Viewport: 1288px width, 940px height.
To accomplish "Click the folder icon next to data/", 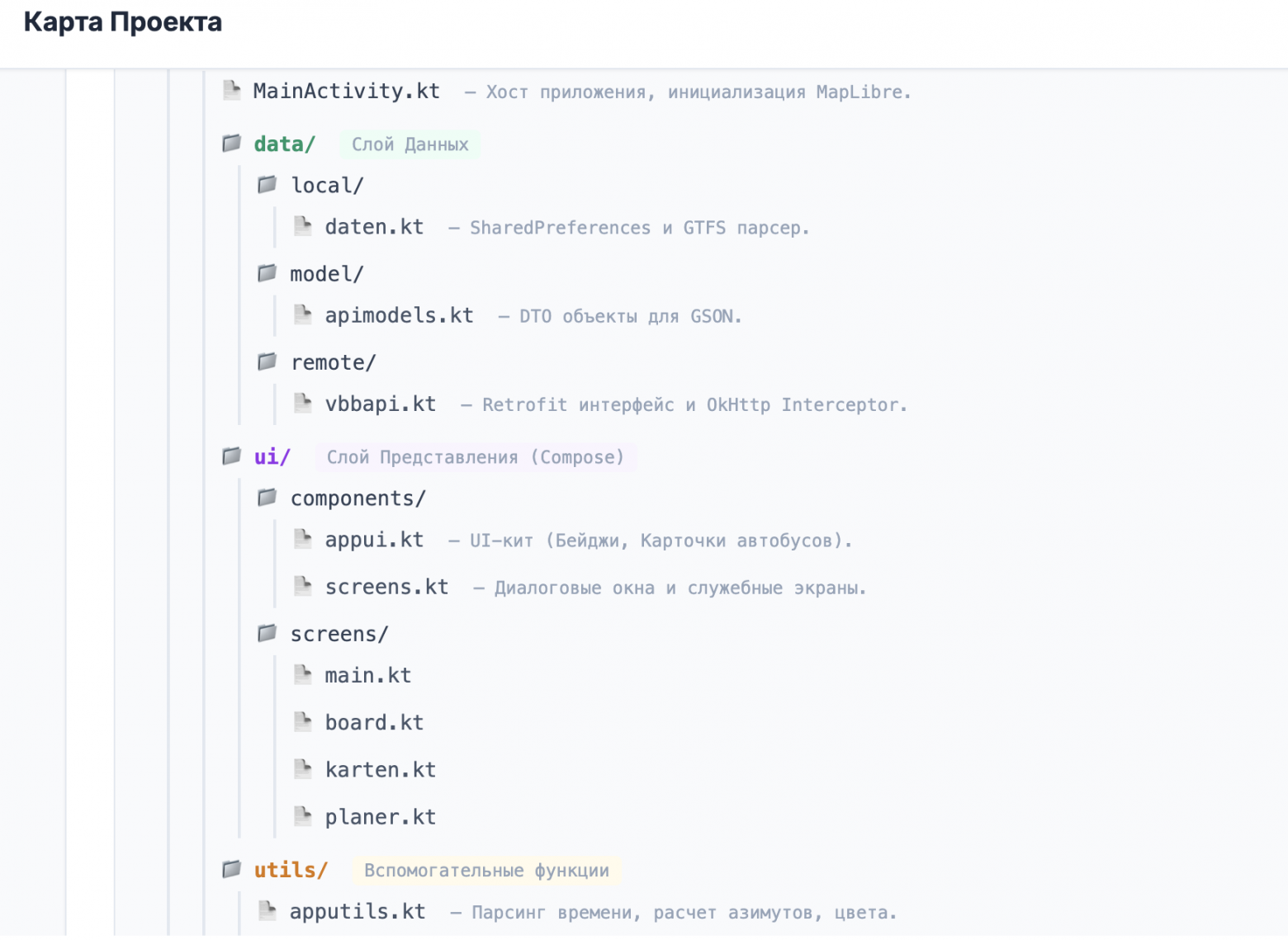I will (x=232, y=144).
